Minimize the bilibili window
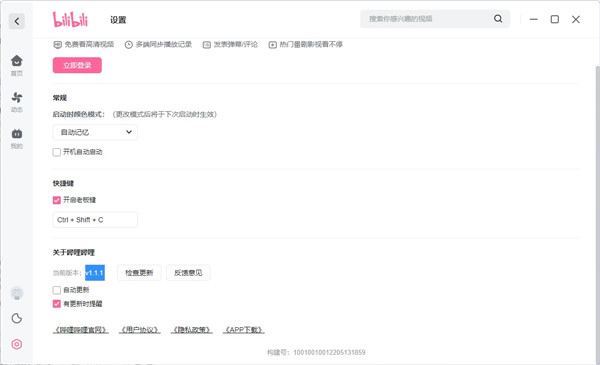The image size is (600, 365). point(534,19)
